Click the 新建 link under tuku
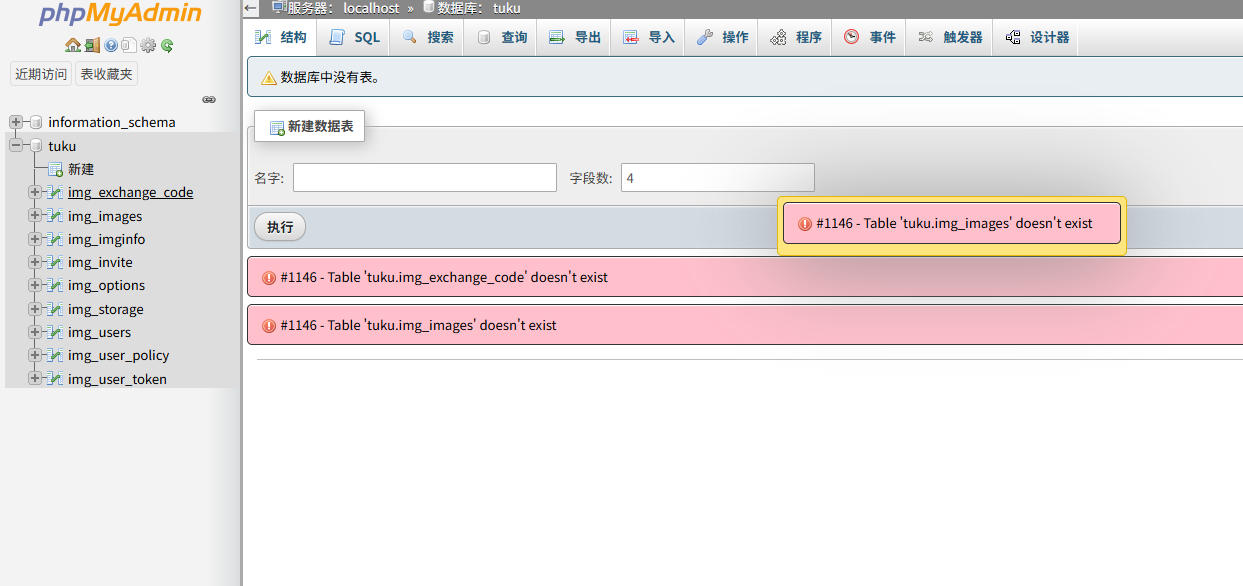1243x586 pixels. click(x=81, y=169)
